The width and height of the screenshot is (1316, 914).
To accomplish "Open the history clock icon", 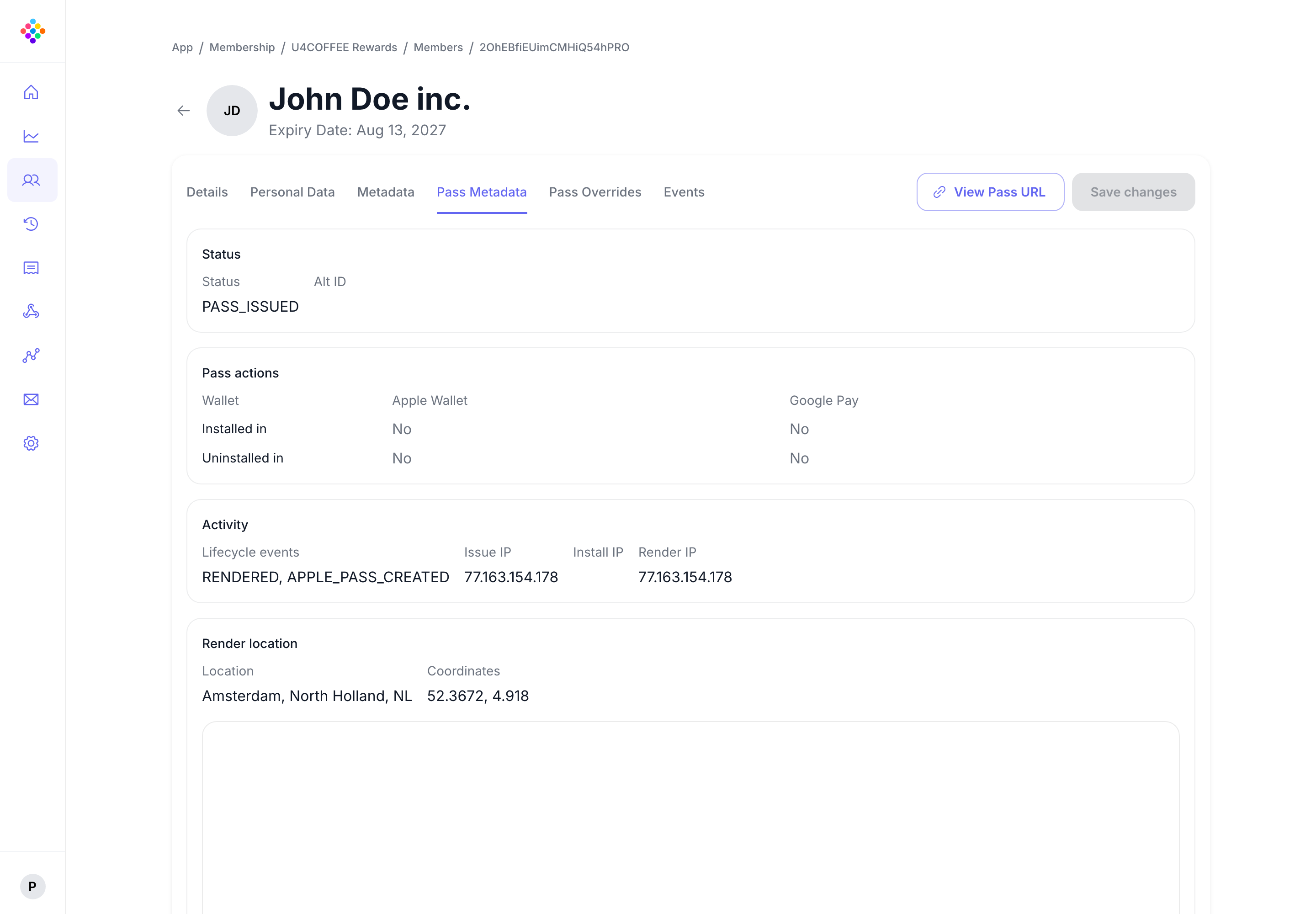I will coord(31,224).
